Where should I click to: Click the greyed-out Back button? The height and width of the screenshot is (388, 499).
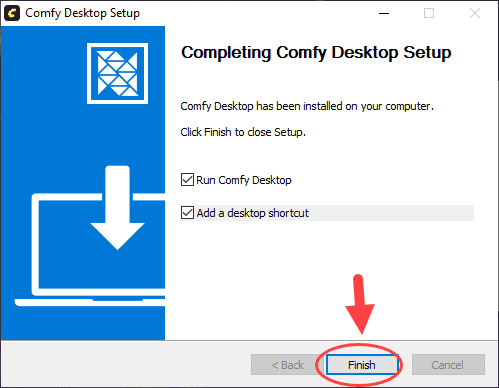(x=287, y=365)
